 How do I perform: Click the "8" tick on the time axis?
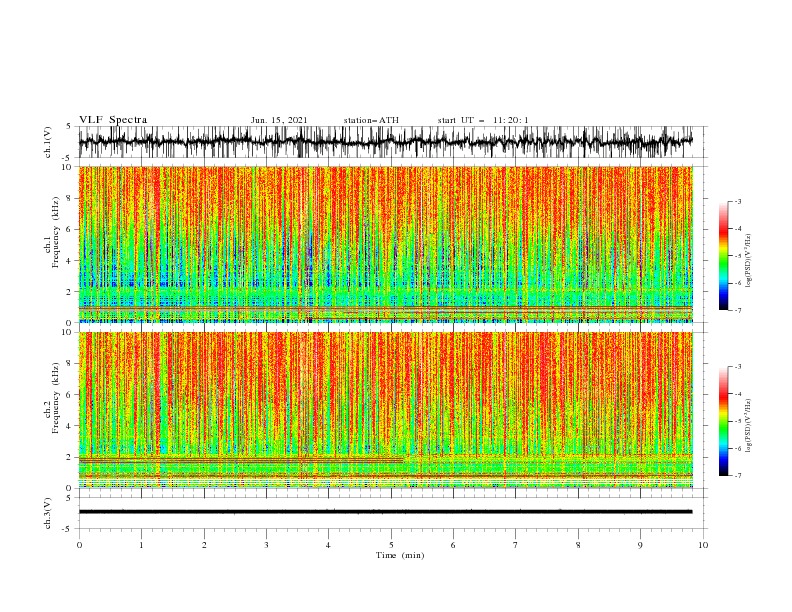point(578,545)
